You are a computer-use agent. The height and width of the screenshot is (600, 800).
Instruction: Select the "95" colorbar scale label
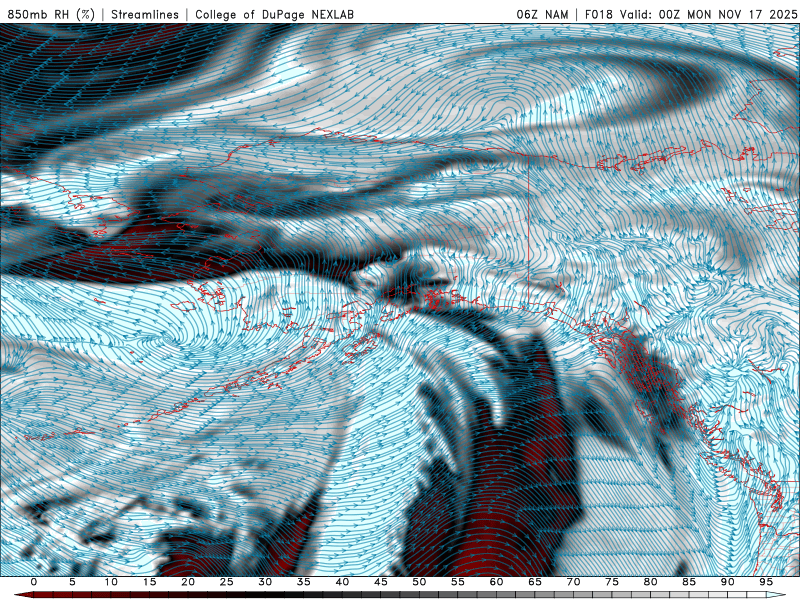pos(766,582)
